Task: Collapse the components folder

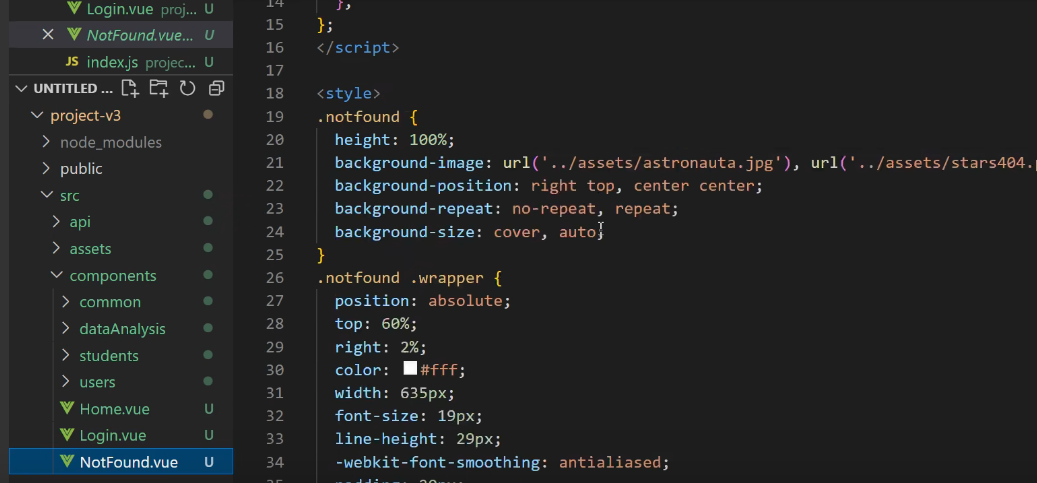Action: point(56,275)
